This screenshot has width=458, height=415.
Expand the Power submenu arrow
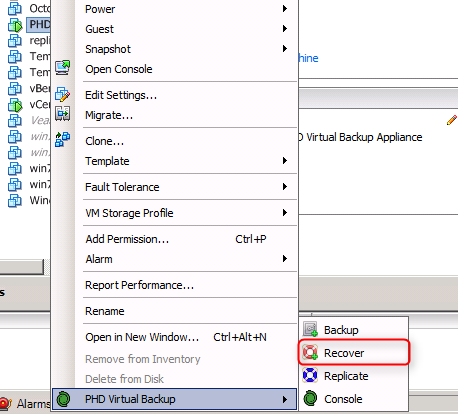click(285, 9)
